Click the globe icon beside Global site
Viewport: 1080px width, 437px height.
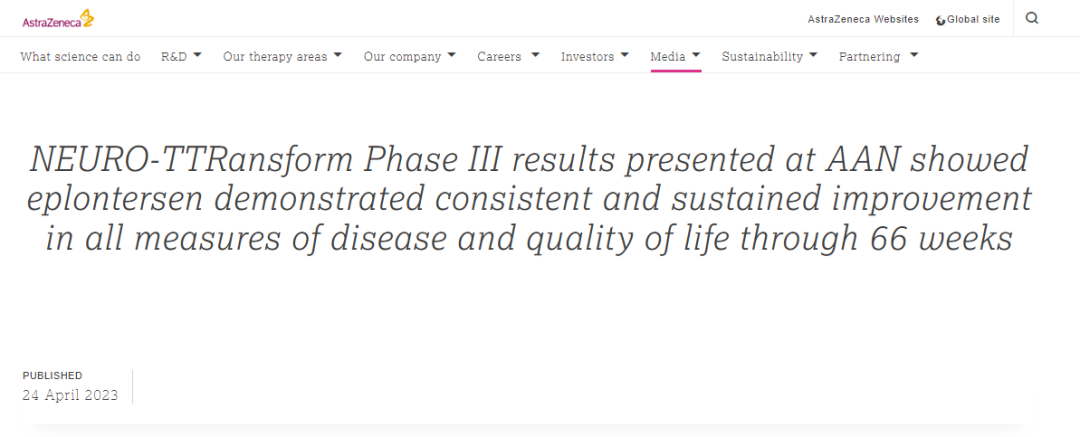point(940,20)
